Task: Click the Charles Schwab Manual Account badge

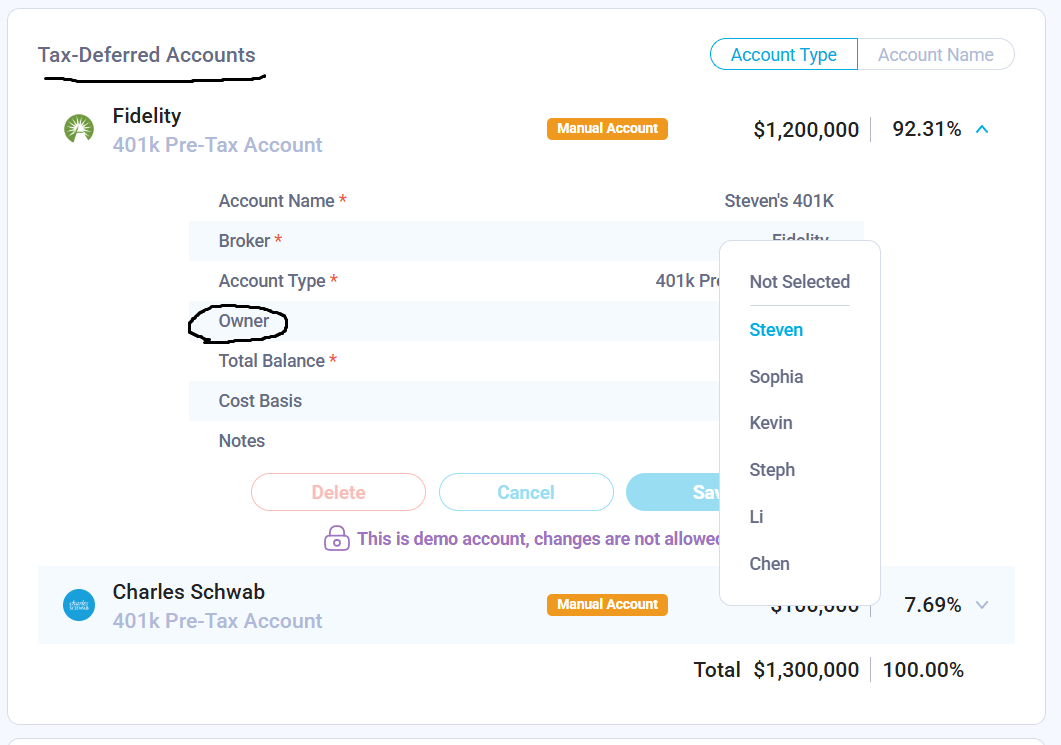Action: pyautogui.click(x=608, y=604)
